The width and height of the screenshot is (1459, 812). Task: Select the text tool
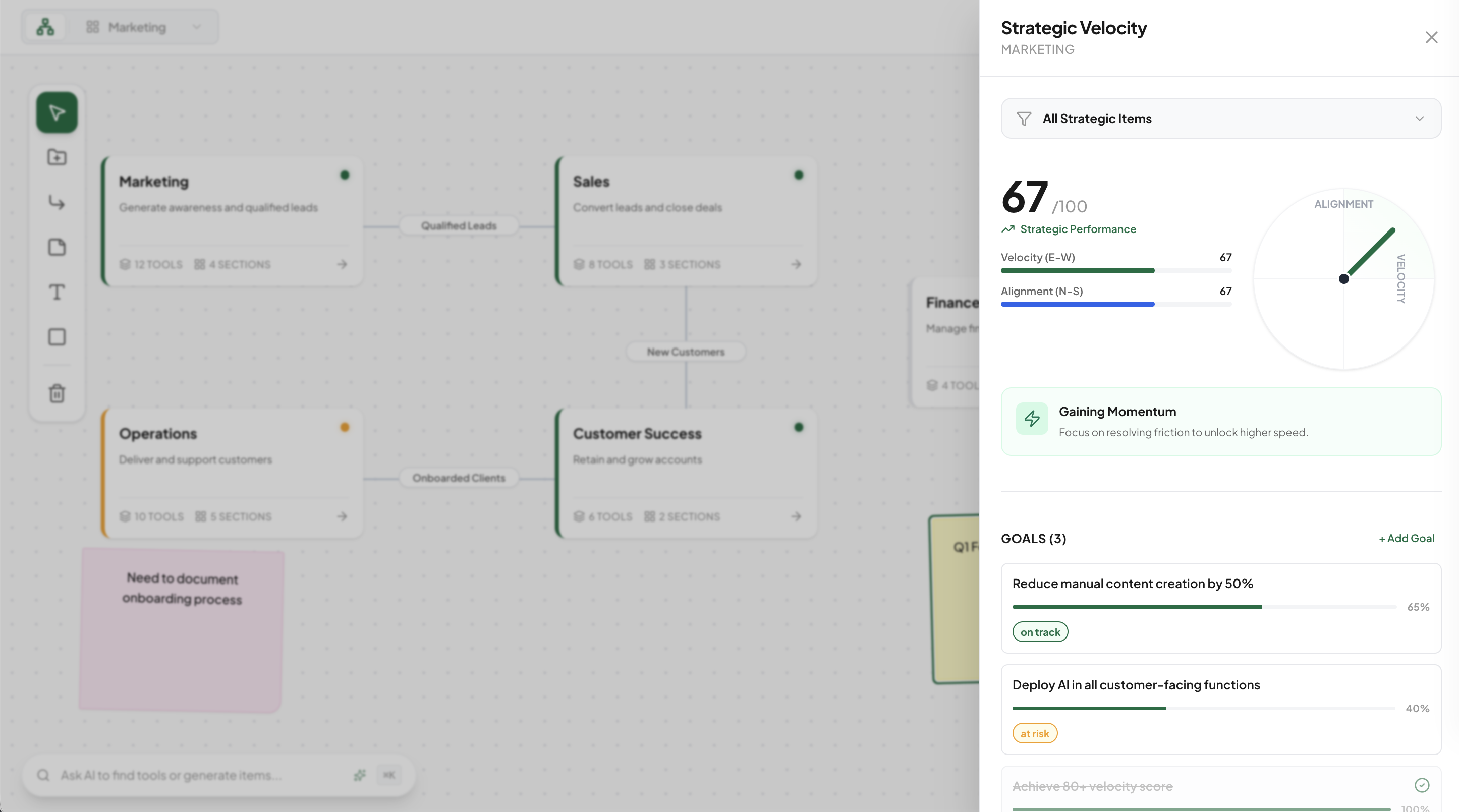click(57, 292)
